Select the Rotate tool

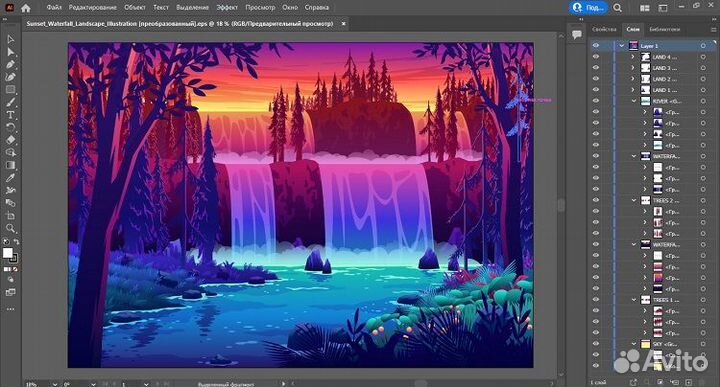coord(11,127)
